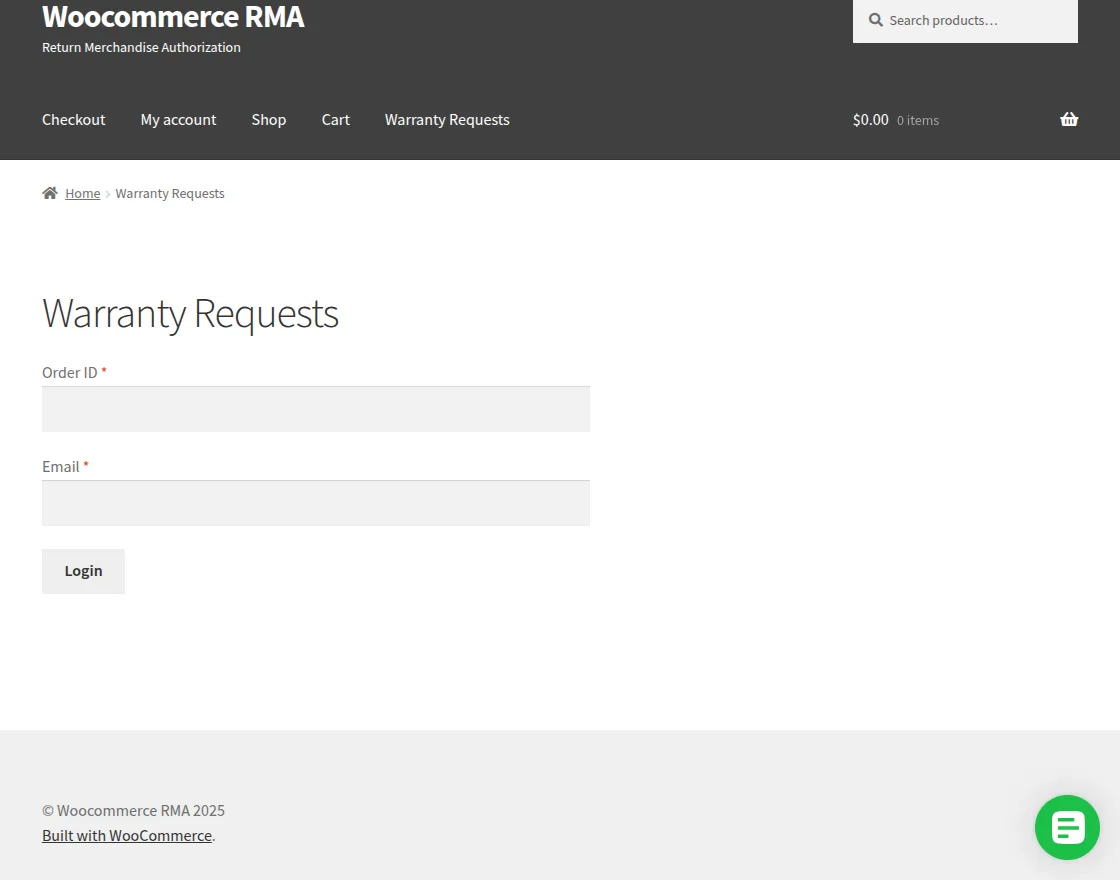Open the Cart menu item
Image resolution: width=1120 pixels, height=880 pixels.
coord(335,119)
